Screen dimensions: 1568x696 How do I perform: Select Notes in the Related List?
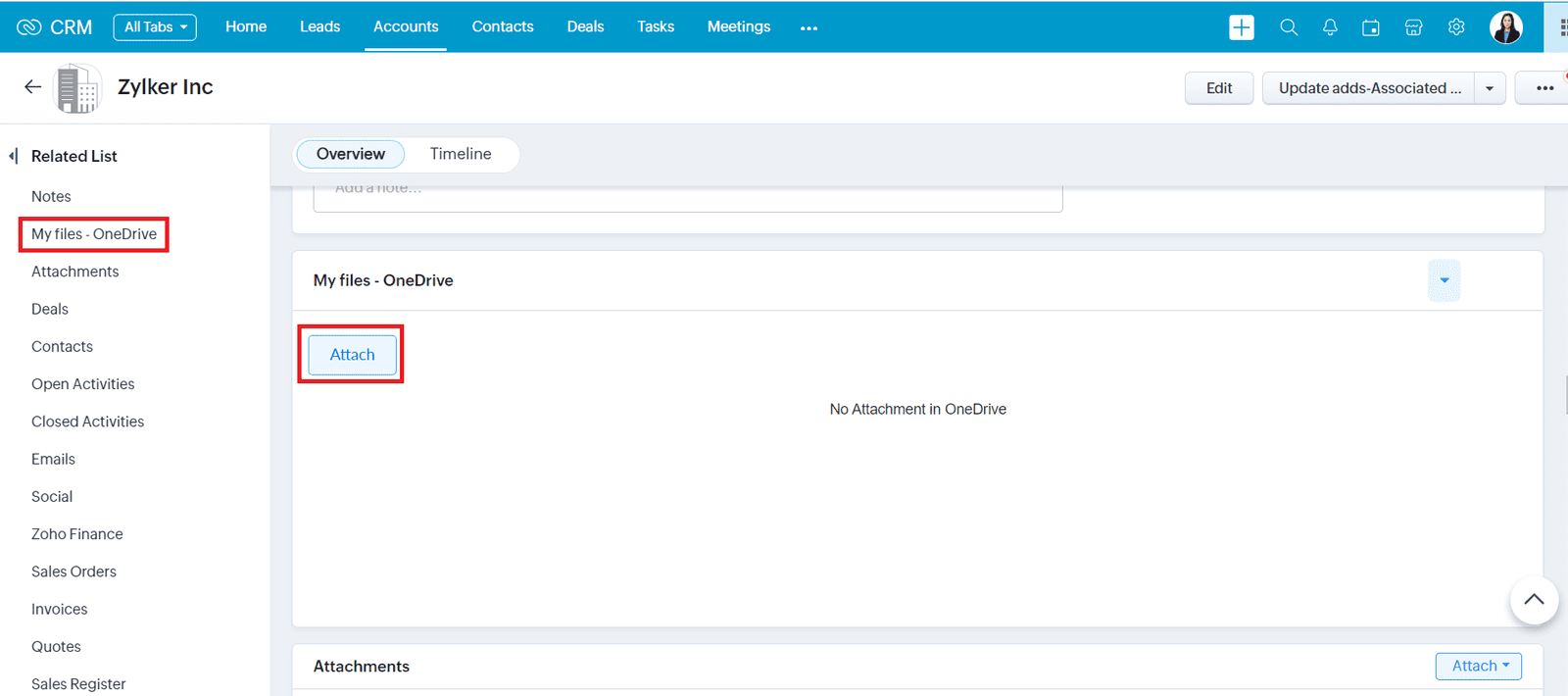pyautogui.click(x=51, y=197)
